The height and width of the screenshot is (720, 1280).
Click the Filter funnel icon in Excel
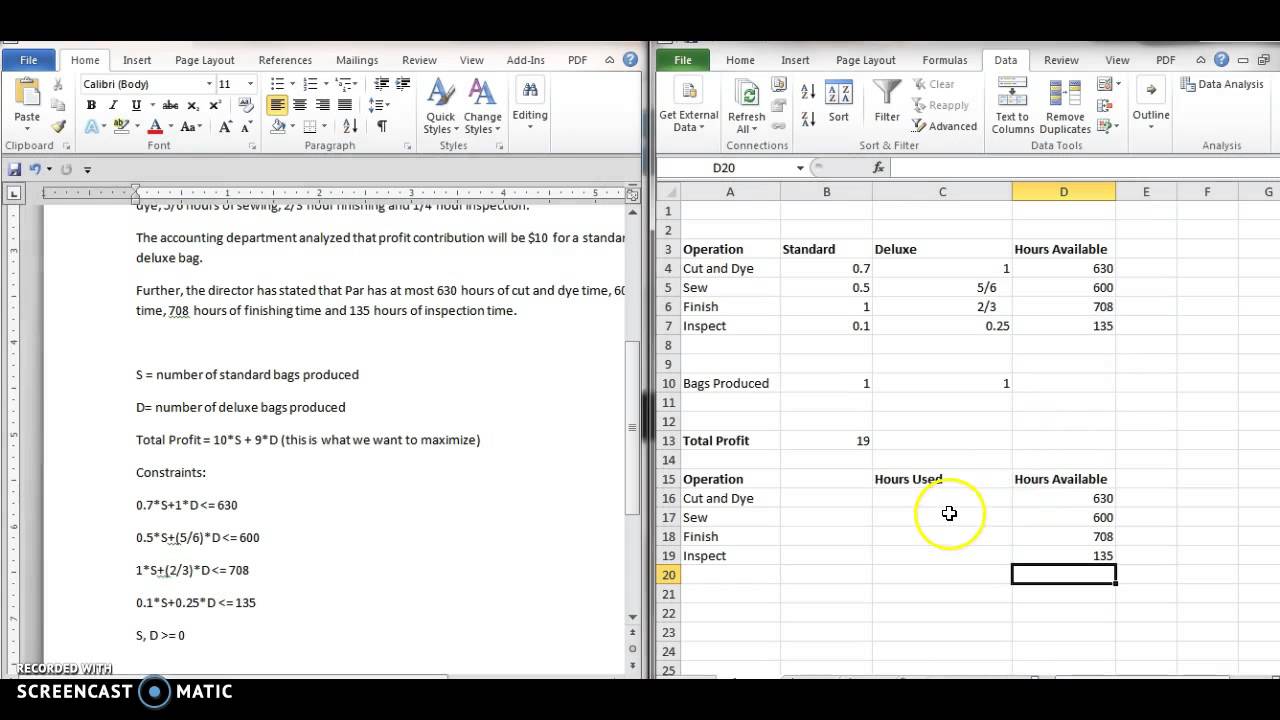pos(887,101)
